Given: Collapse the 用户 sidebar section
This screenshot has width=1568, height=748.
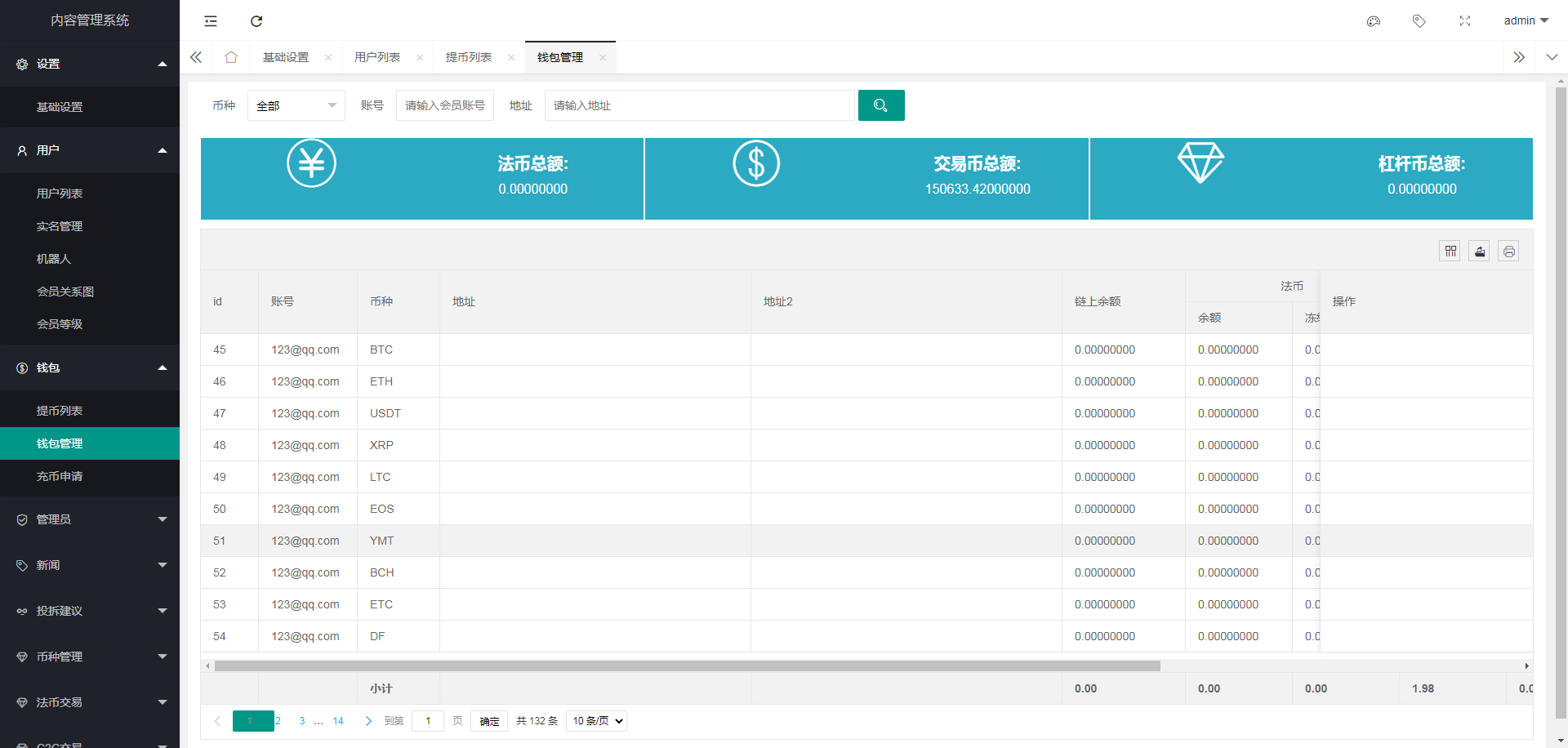Looking at the screenshot, I should pyautogui.click(x=90, y=150).
